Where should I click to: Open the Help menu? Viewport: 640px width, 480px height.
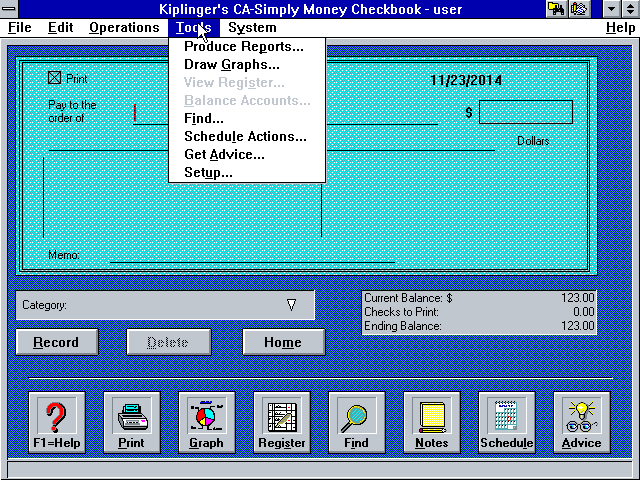620,27
